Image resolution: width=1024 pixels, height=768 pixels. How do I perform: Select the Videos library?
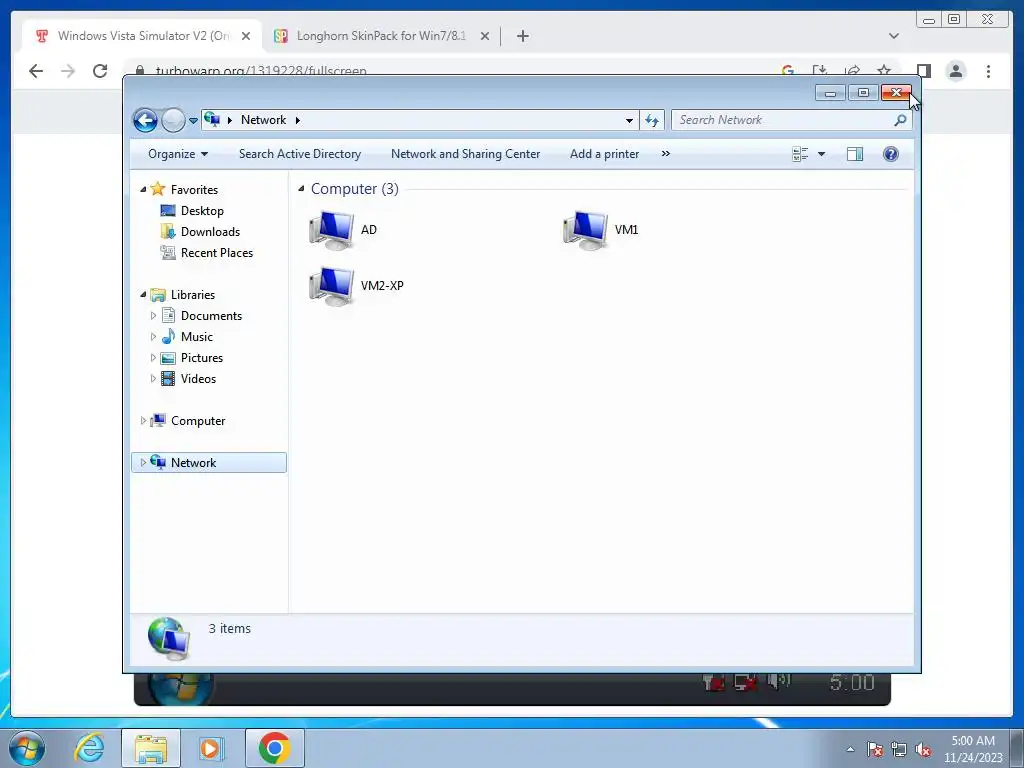(199, 379)
